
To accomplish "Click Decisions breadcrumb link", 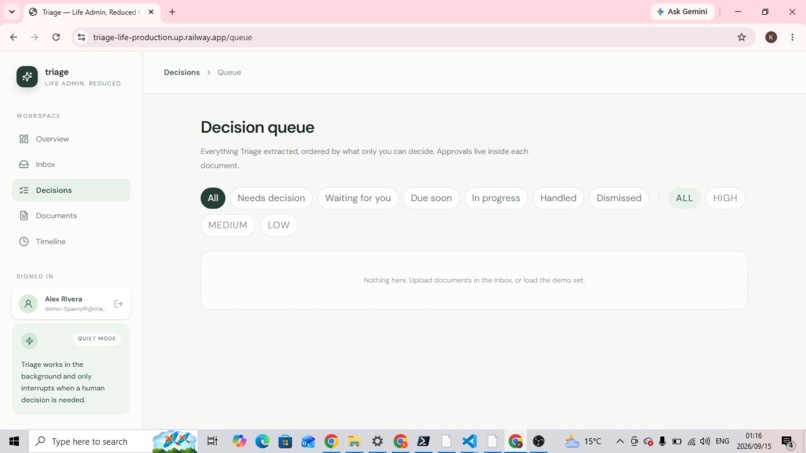I will [x=181, y=73].
